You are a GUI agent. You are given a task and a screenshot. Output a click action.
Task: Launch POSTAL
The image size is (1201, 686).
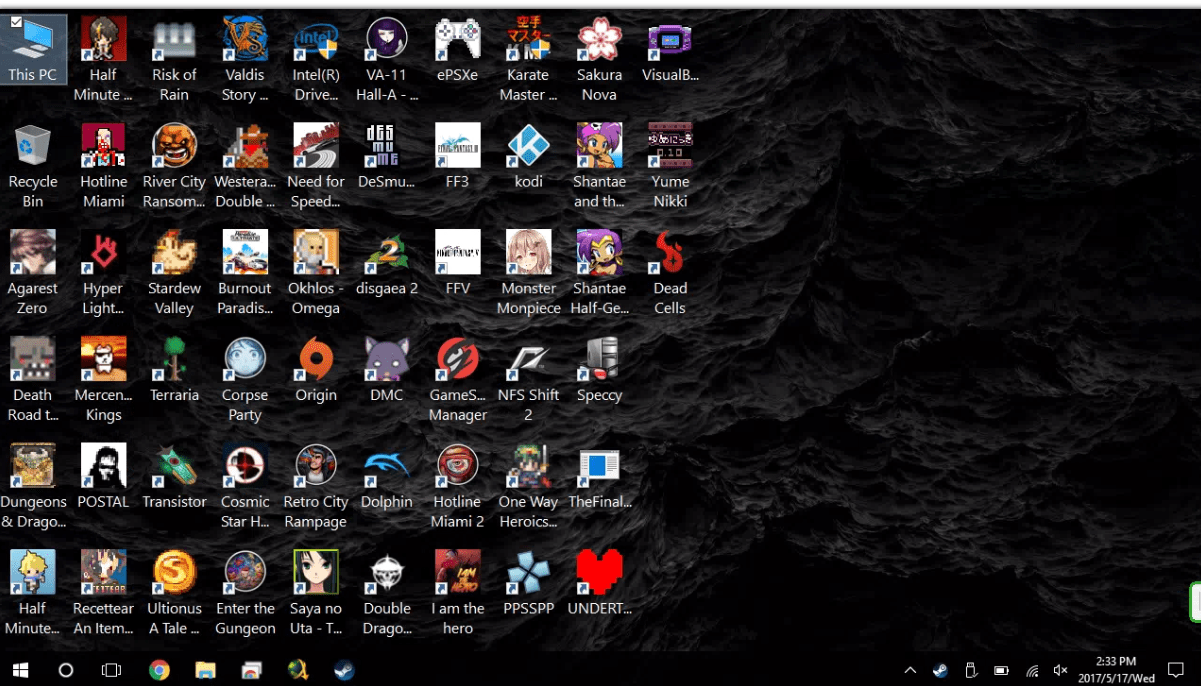click(x=103, y=466)
